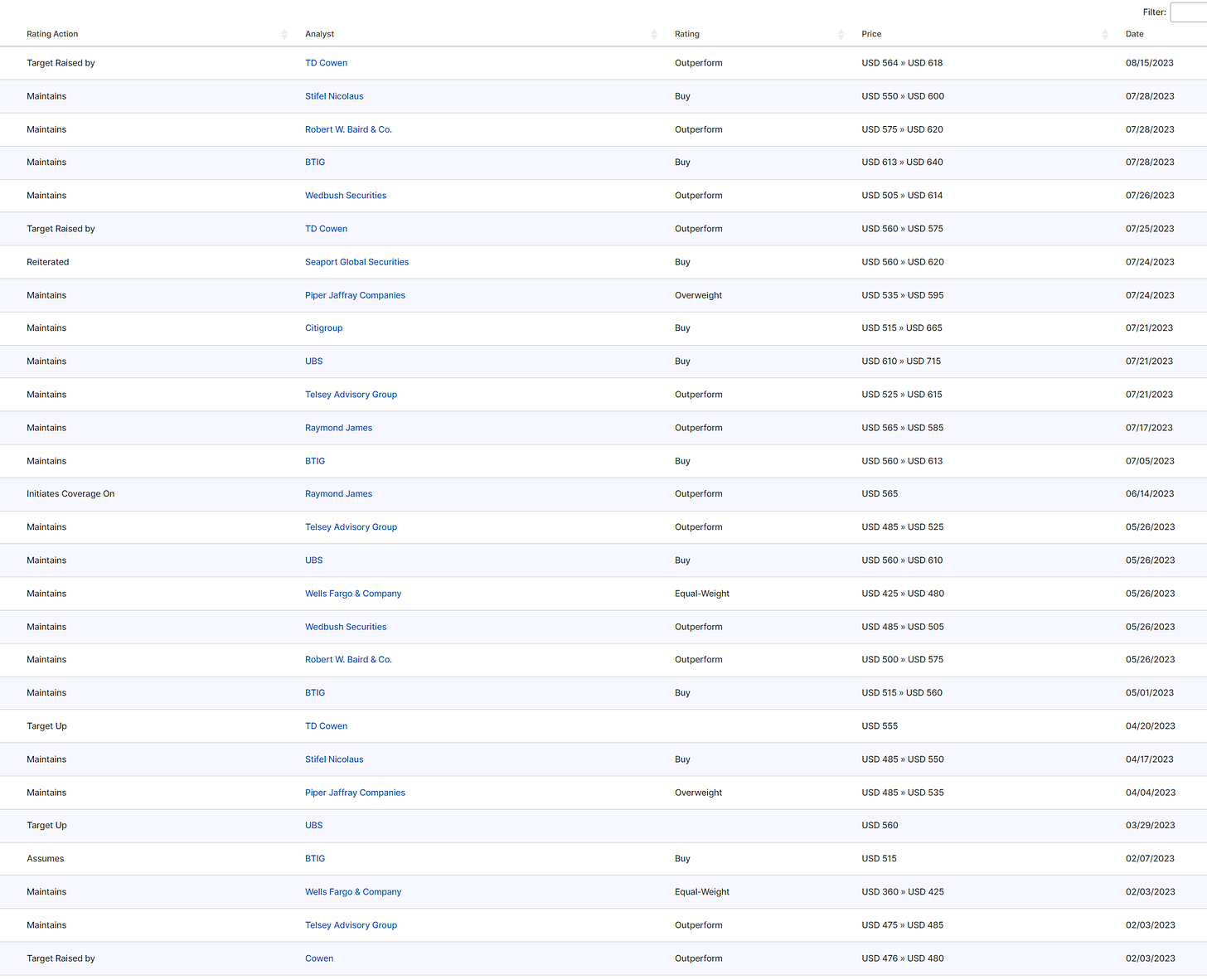Open Raymond James link dated 07/17/2023

click(x=338, y=428)
